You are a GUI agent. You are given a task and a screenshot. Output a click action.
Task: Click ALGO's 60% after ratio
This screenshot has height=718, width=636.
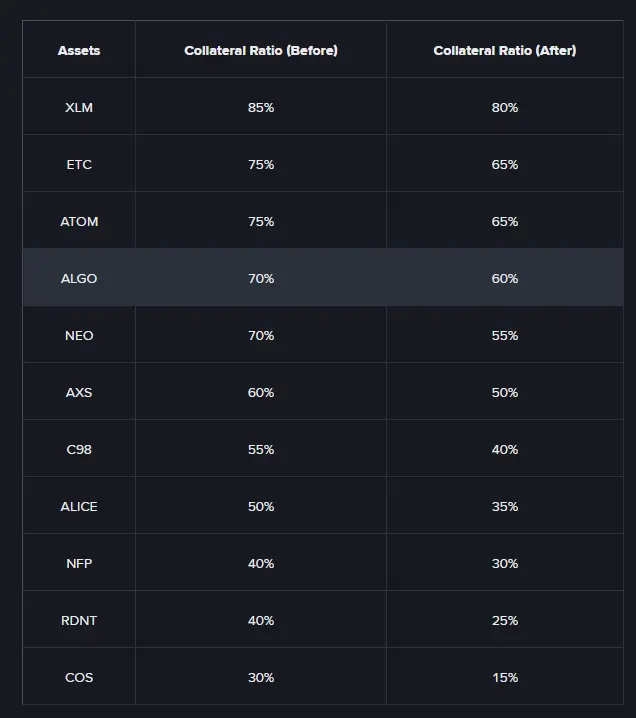pos(505,278)
